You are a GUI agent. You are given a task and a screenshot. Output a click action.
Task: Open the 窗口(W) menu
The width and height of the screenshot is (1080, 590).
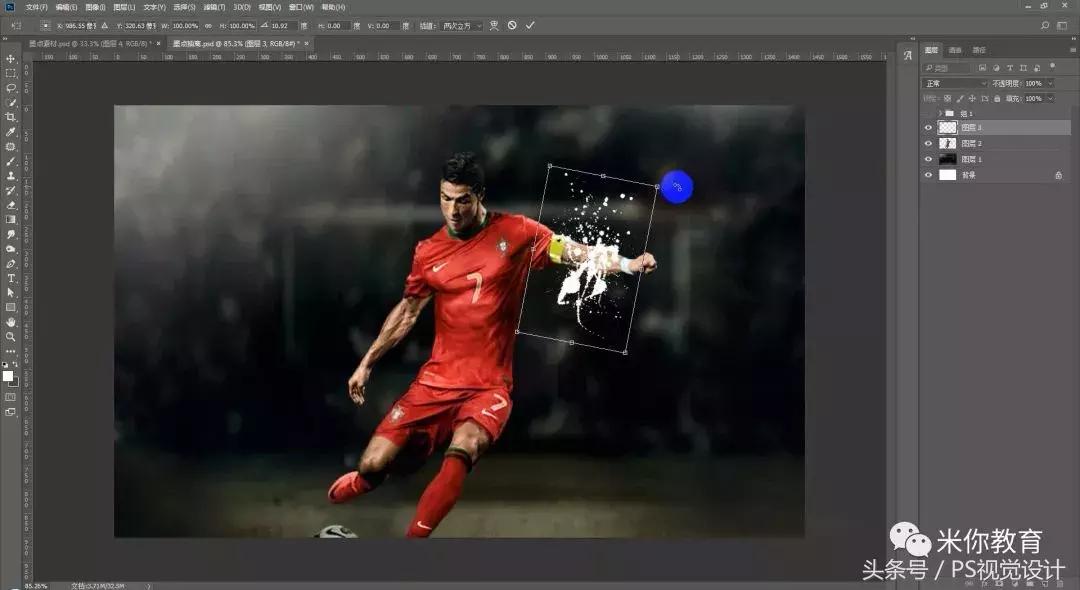pos(301,7)
